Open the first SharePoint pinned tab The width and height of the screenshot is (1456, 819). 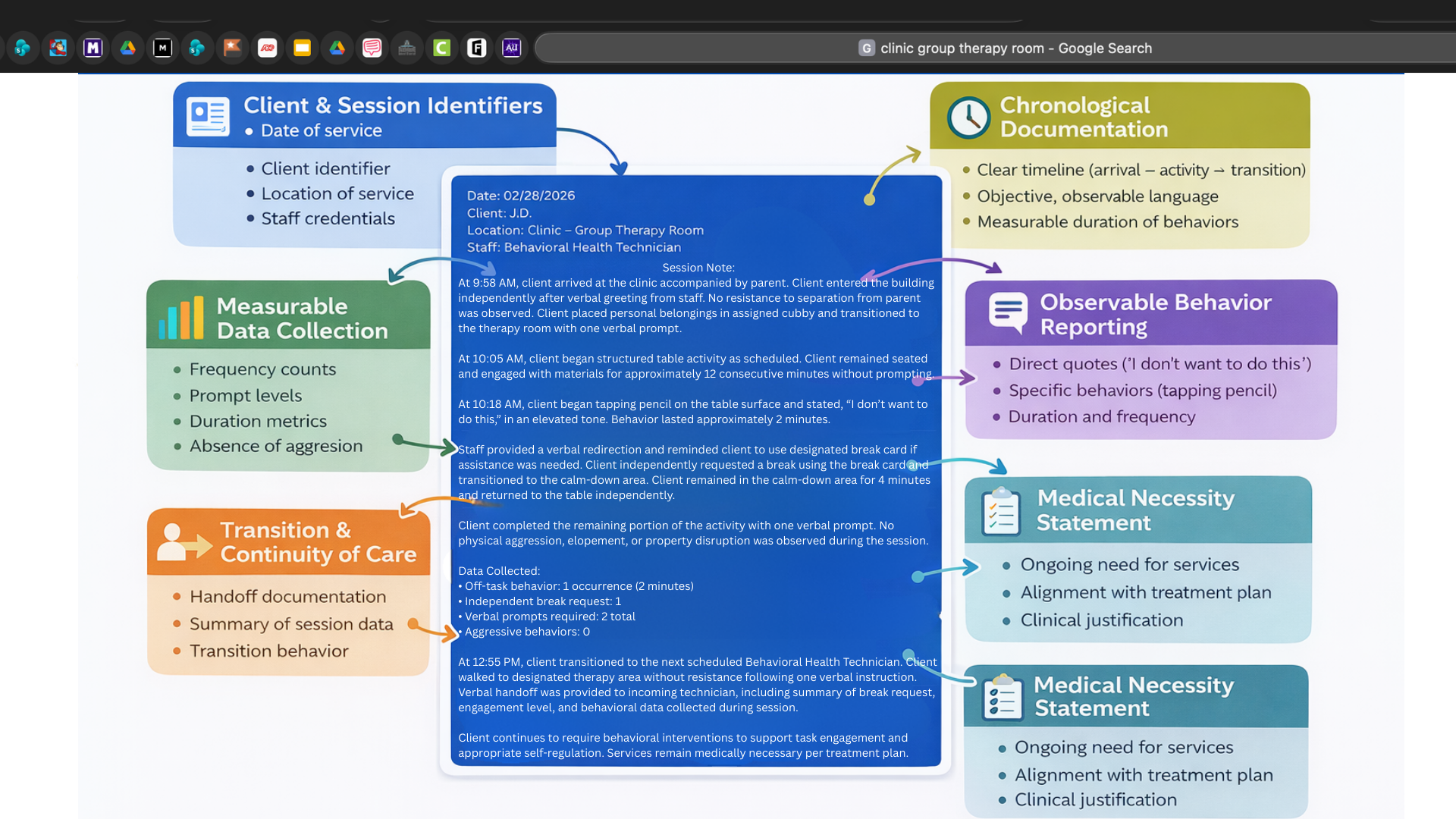(23, 49)
